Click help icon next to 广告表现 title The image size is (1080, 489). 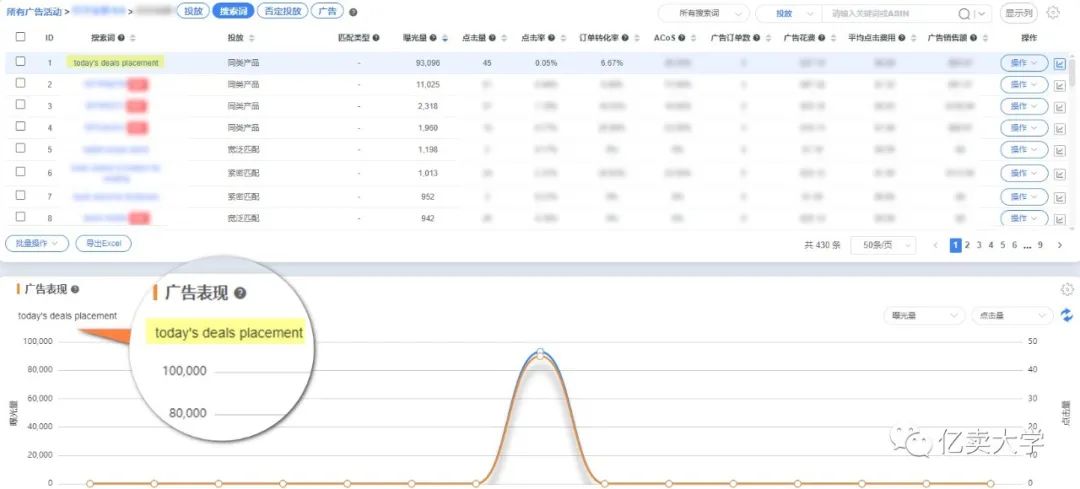point(75,289)
